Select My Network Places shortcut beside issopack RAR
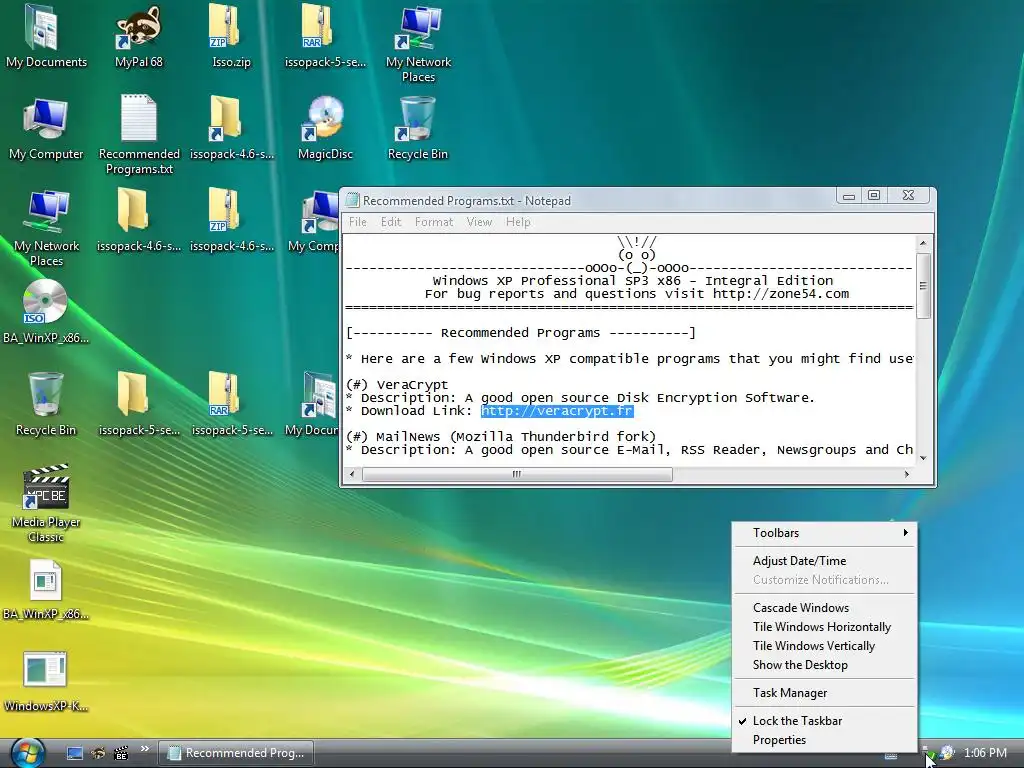 [418, 44]
